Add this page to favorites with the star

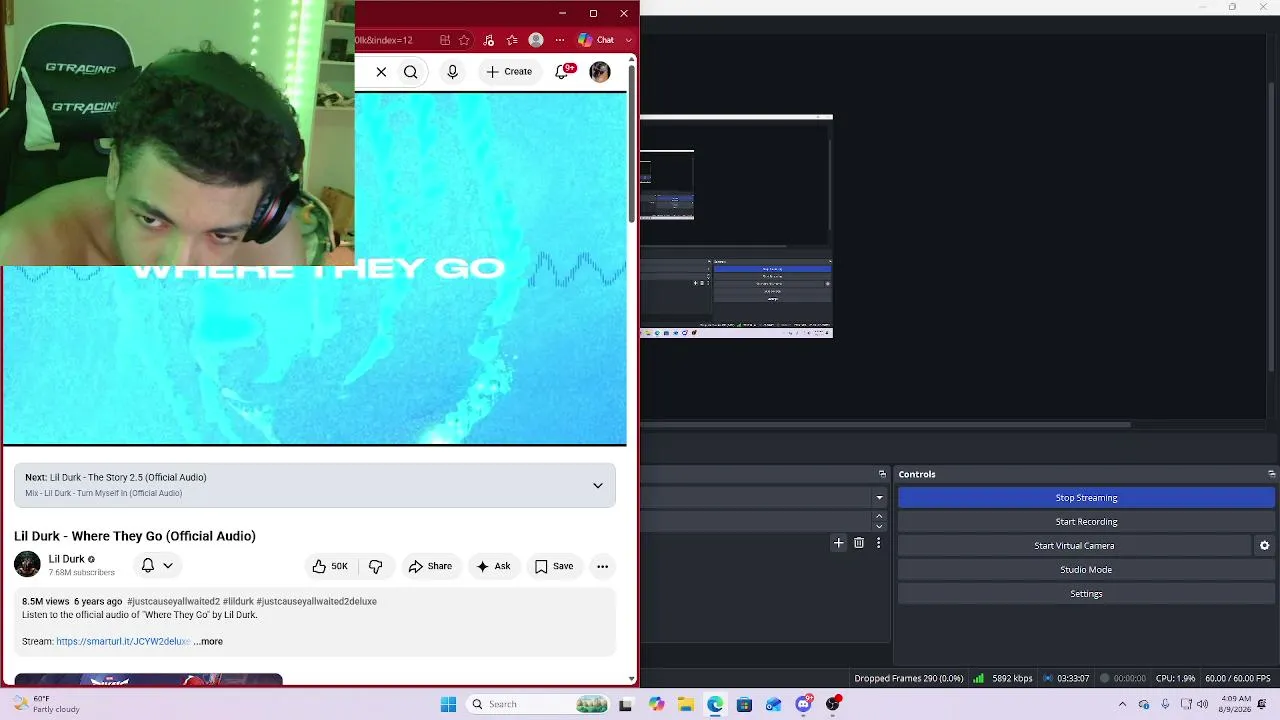(464, 40)
